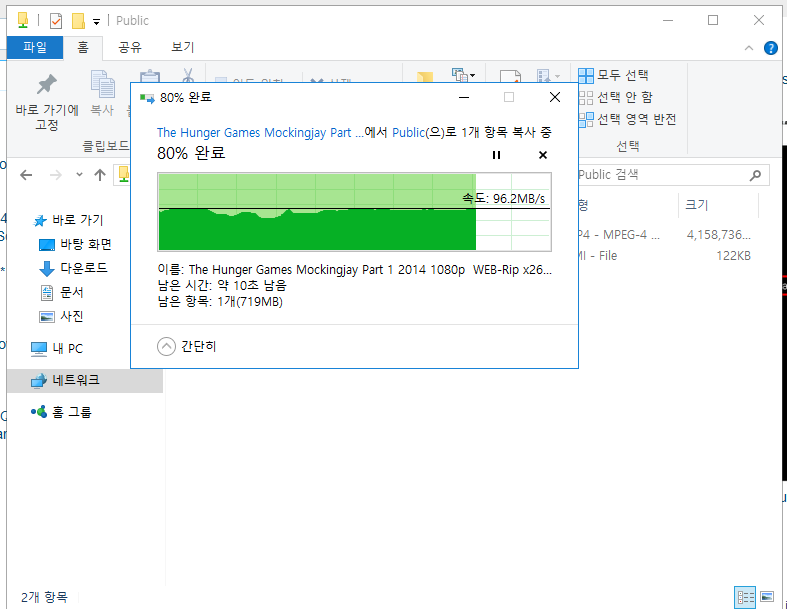The height and width of the screenshot is (609, 787).
Task: Click the paste clipboard icon in ribbon
Action: point(150,76)
